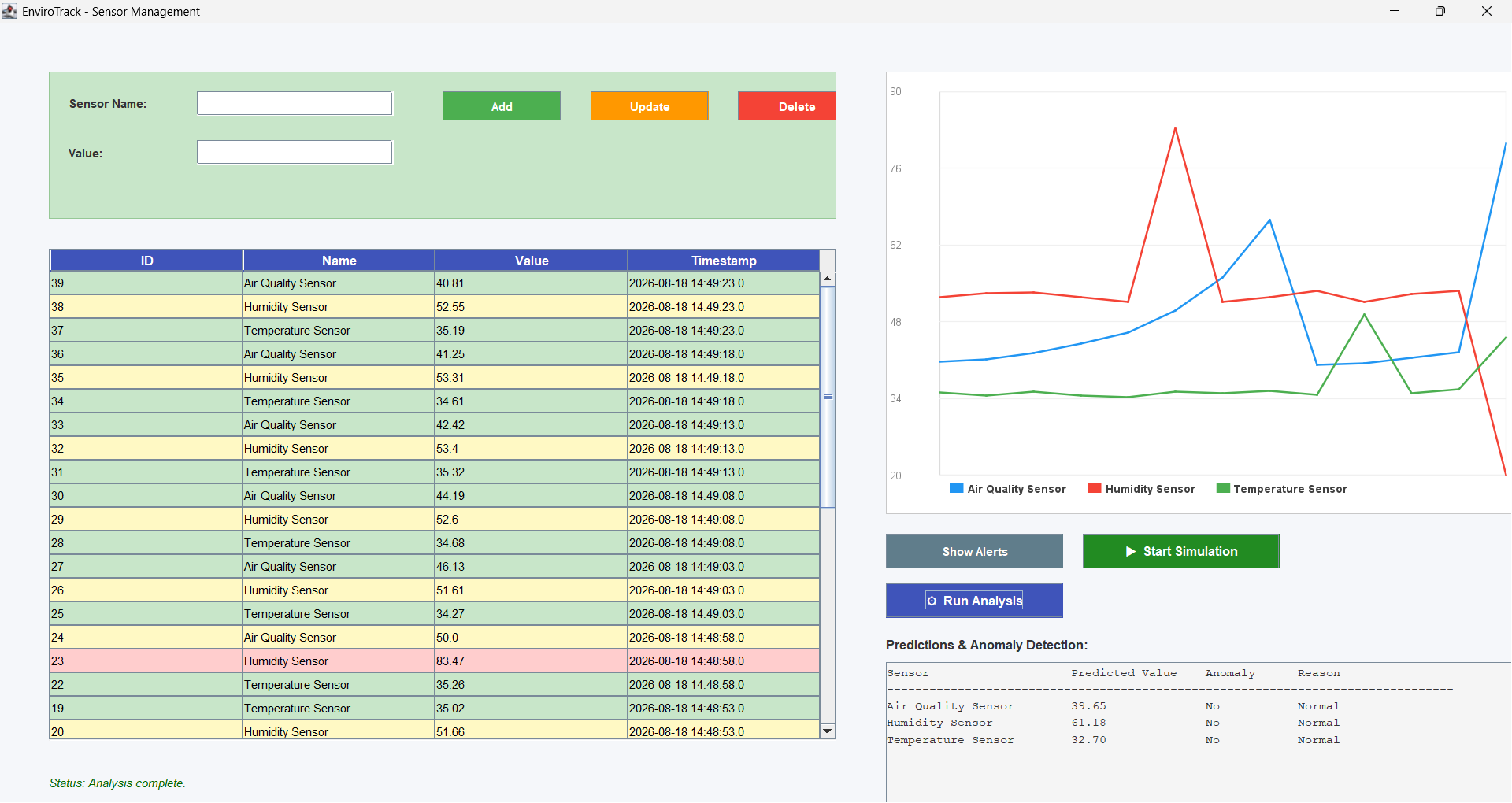Click the Add button

click(x=502, y=106)
